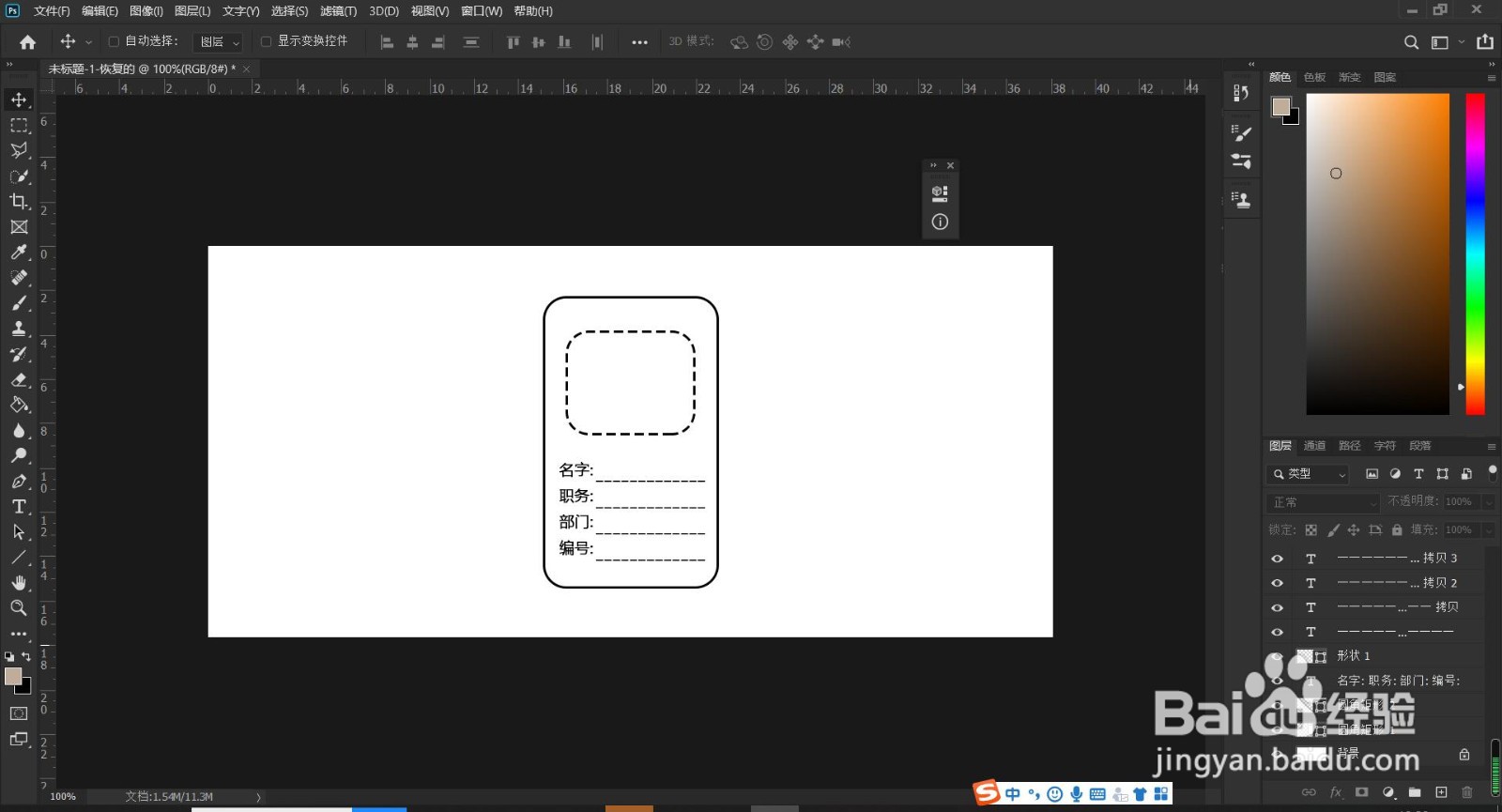The image size is (1502, 812).
Task: Switch to the 色板 tab
Action: [1315, 77]
